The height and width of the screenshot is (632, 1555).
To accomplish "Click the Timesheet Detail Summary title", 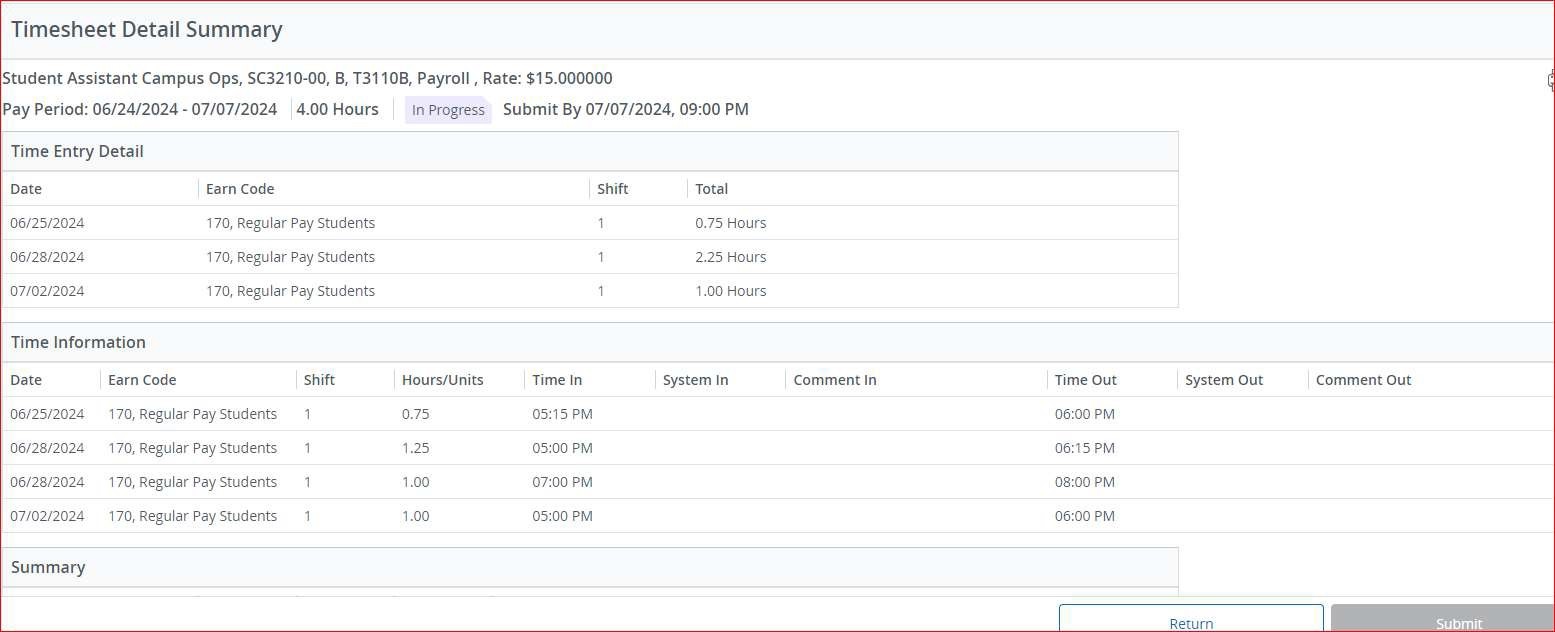I will (x=146, y=29).
